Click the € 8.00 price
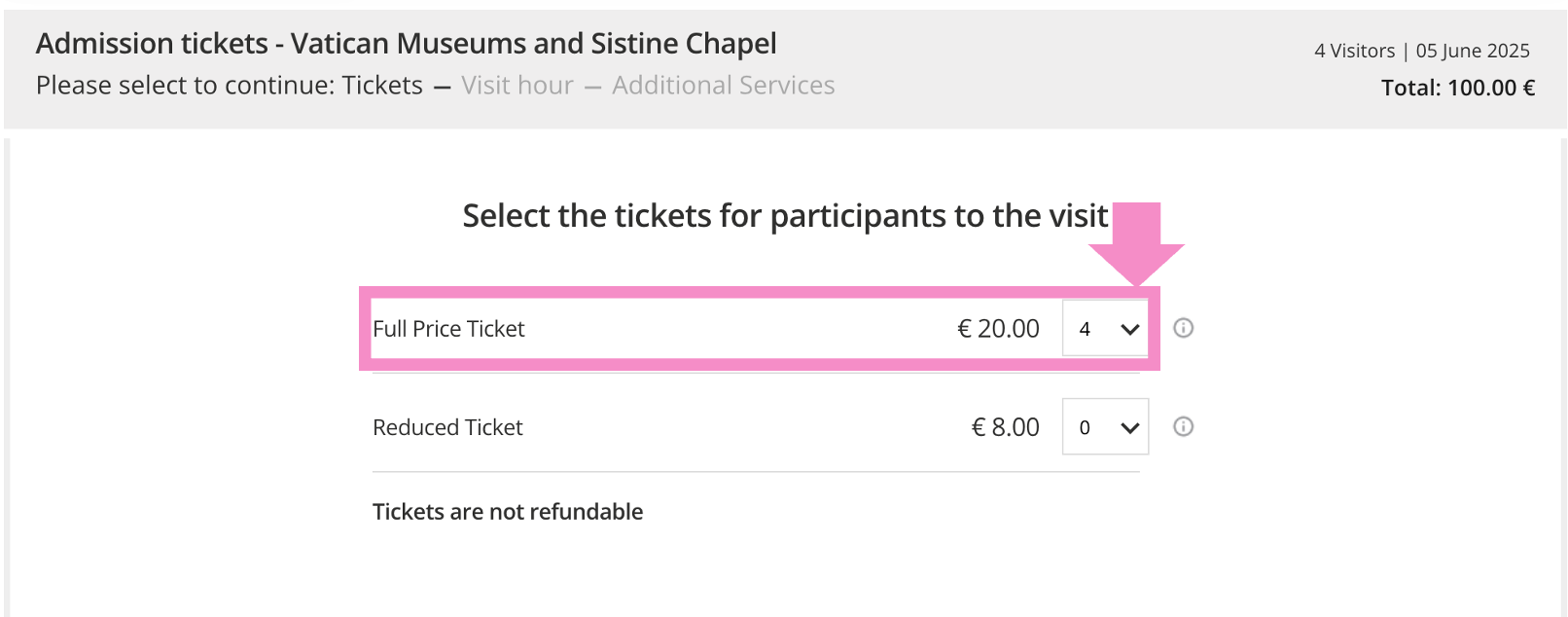Viewport: 1568px width, 617px height. pos(1005,427)
